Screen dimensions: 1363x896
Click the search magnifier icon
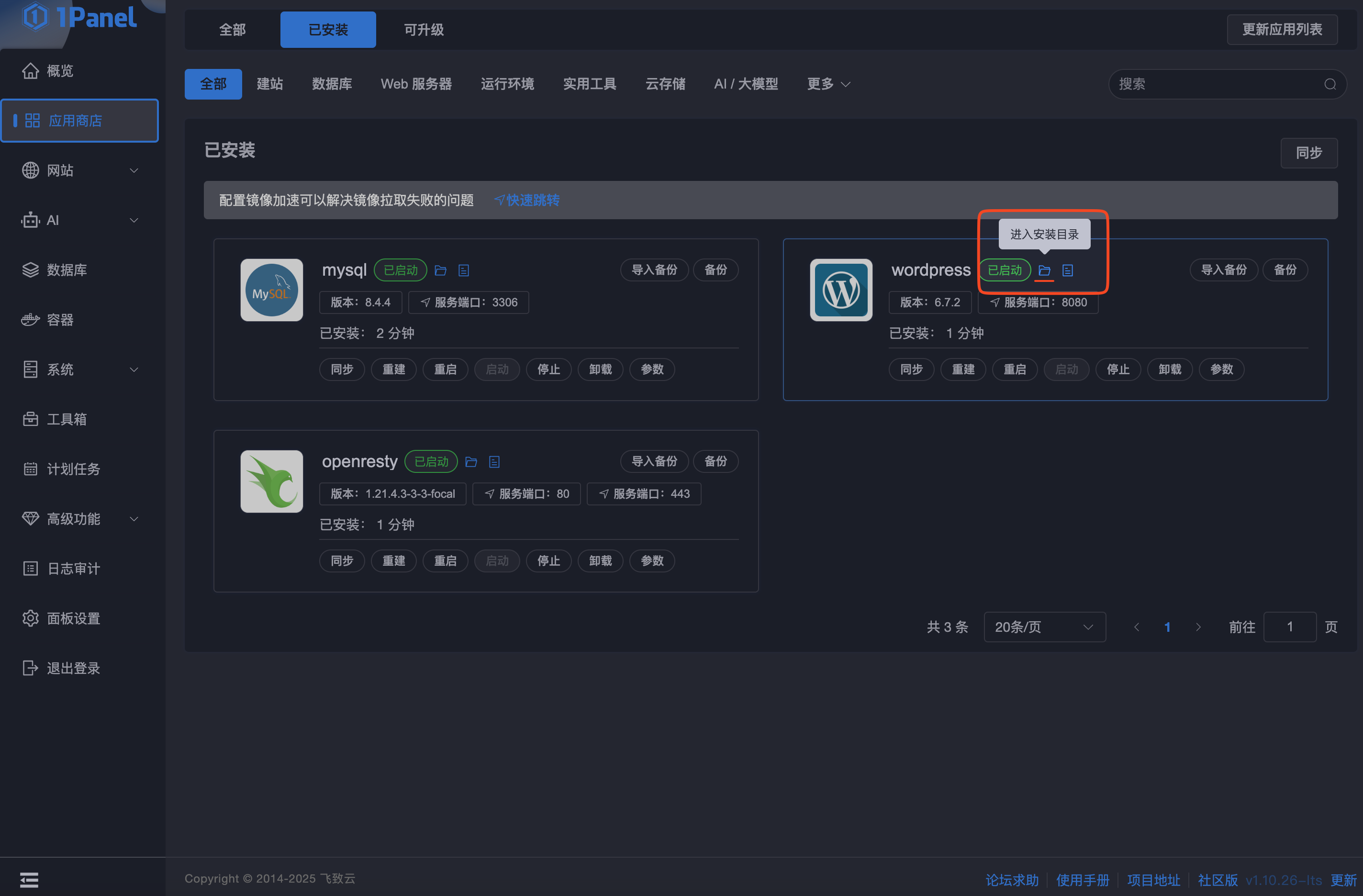(x=1330, y=84)
